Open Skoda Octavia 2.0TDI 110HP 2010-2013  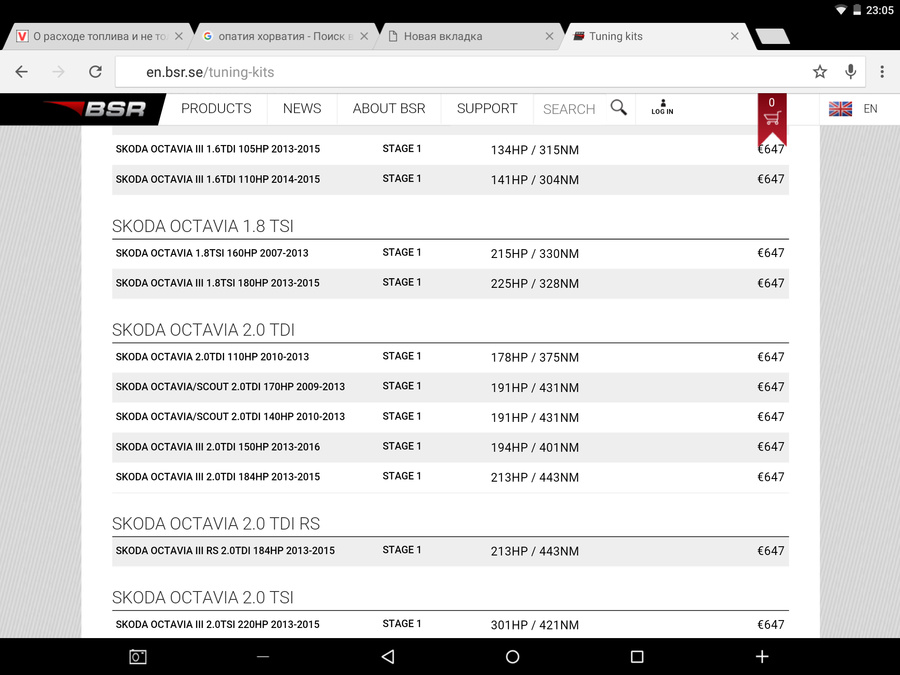click(x=212, y=357)
